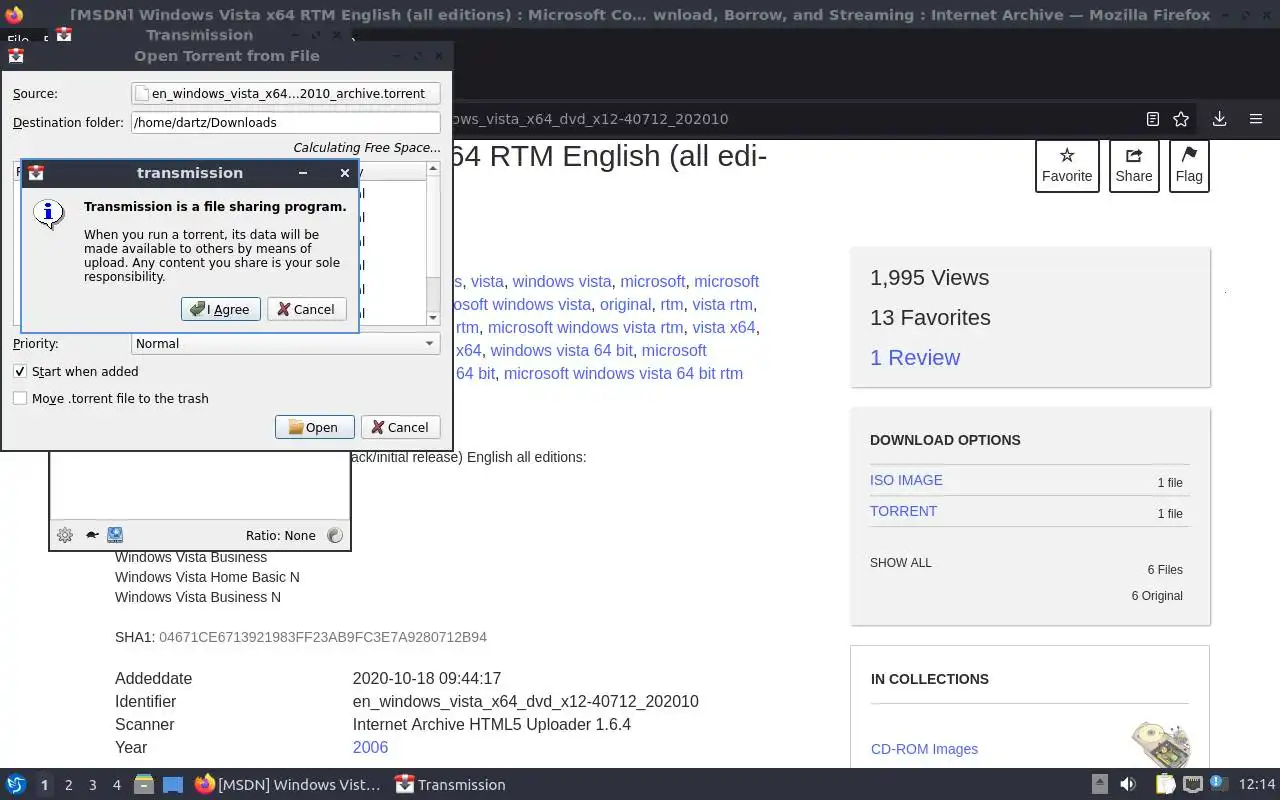Switch to workspace 3
Screen dimensions: 1280x800
tap(92, 785)
